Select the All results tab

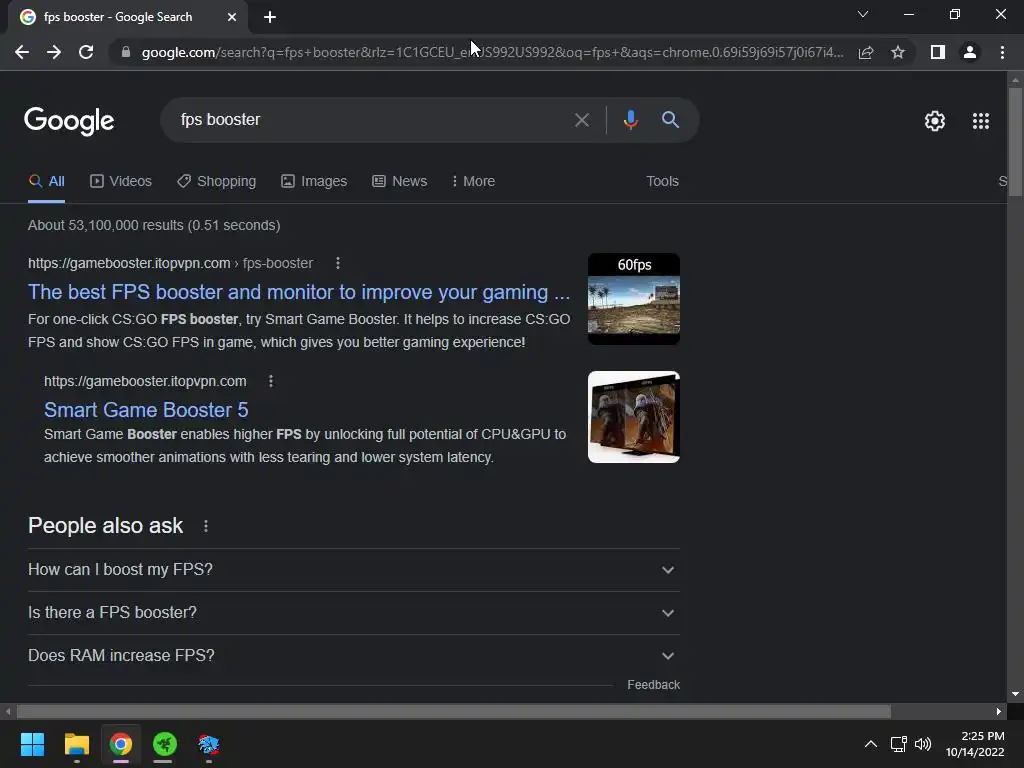46,182
